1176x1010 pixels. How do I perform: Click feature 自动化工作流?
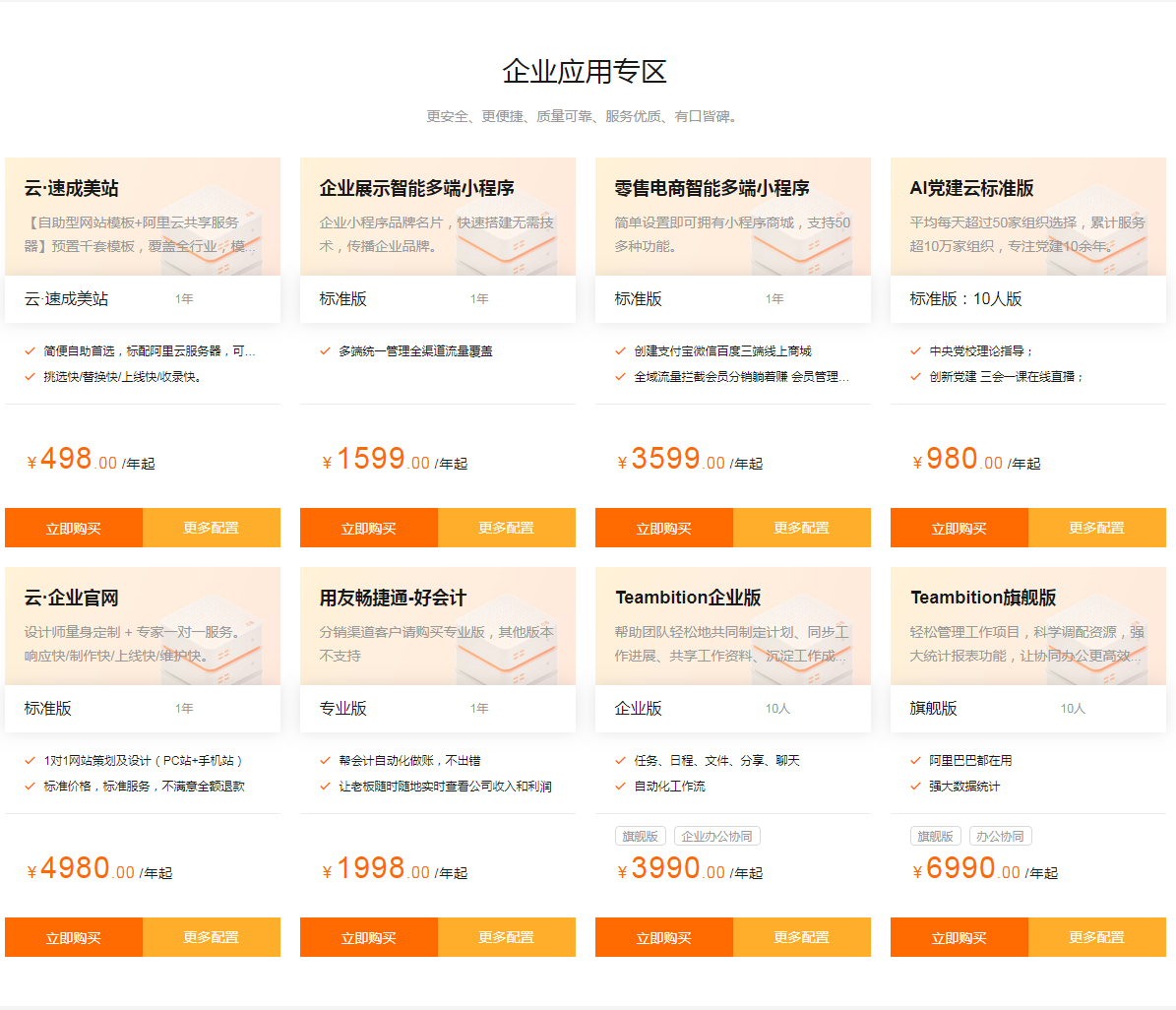click(x=670, y=787)
